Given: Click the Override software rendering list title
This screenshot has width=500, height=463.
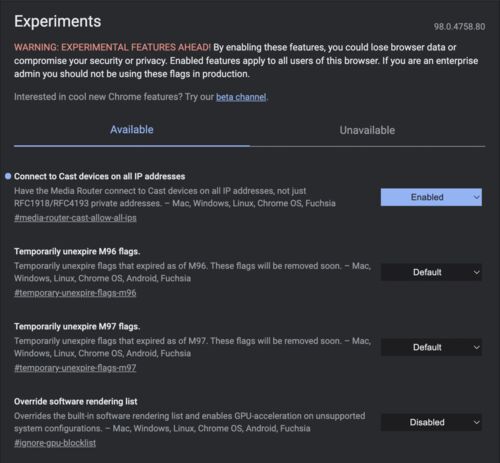Looking at the screenshot, I should click(x=76, y=401).
